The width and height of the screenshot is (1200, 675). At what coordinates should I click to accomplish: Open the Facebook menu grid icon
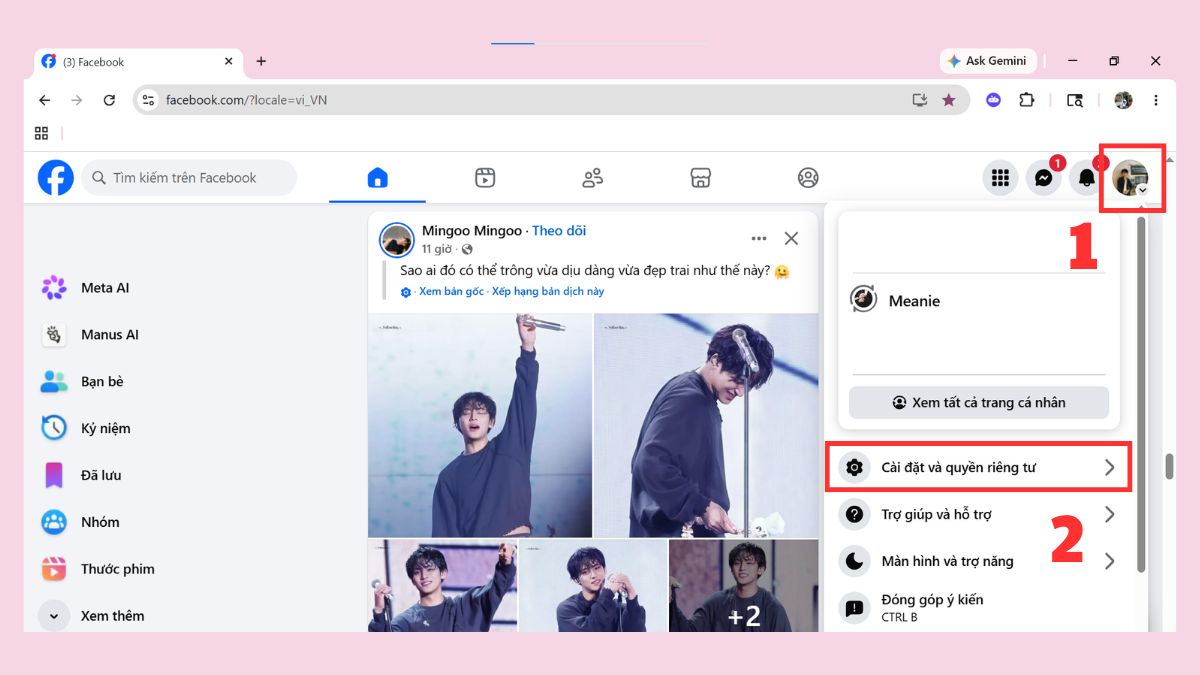[x=1000, y=178]
